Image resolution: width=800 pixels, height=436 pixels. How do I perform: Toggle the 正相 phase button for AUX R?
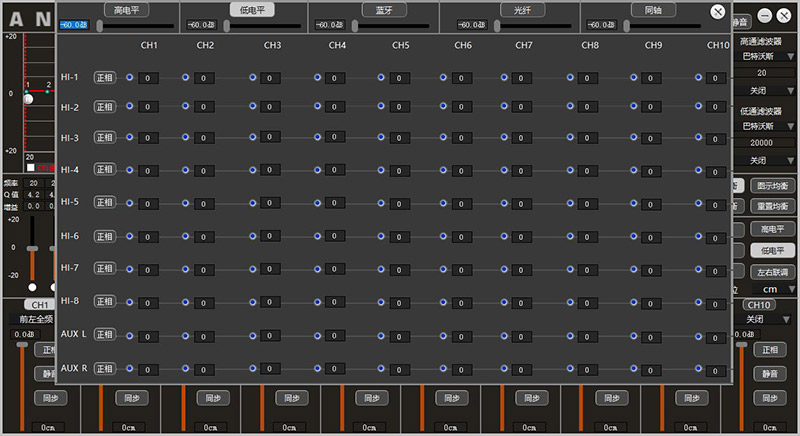tap(104, 369)
